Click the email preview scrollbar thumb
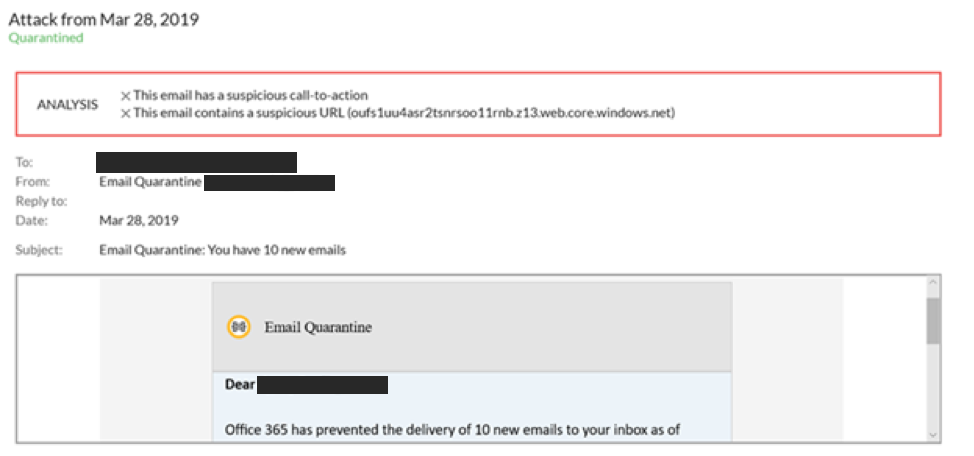974x456 pixels. point(933,321)
